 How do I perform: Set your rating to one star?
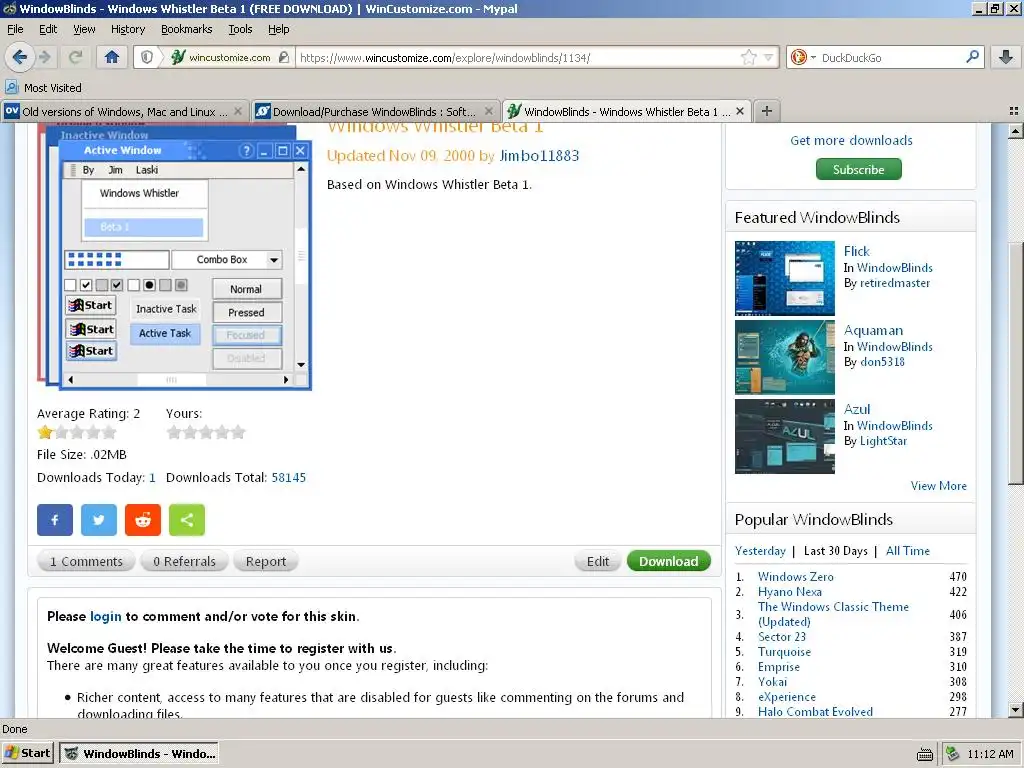coord(174,432)
